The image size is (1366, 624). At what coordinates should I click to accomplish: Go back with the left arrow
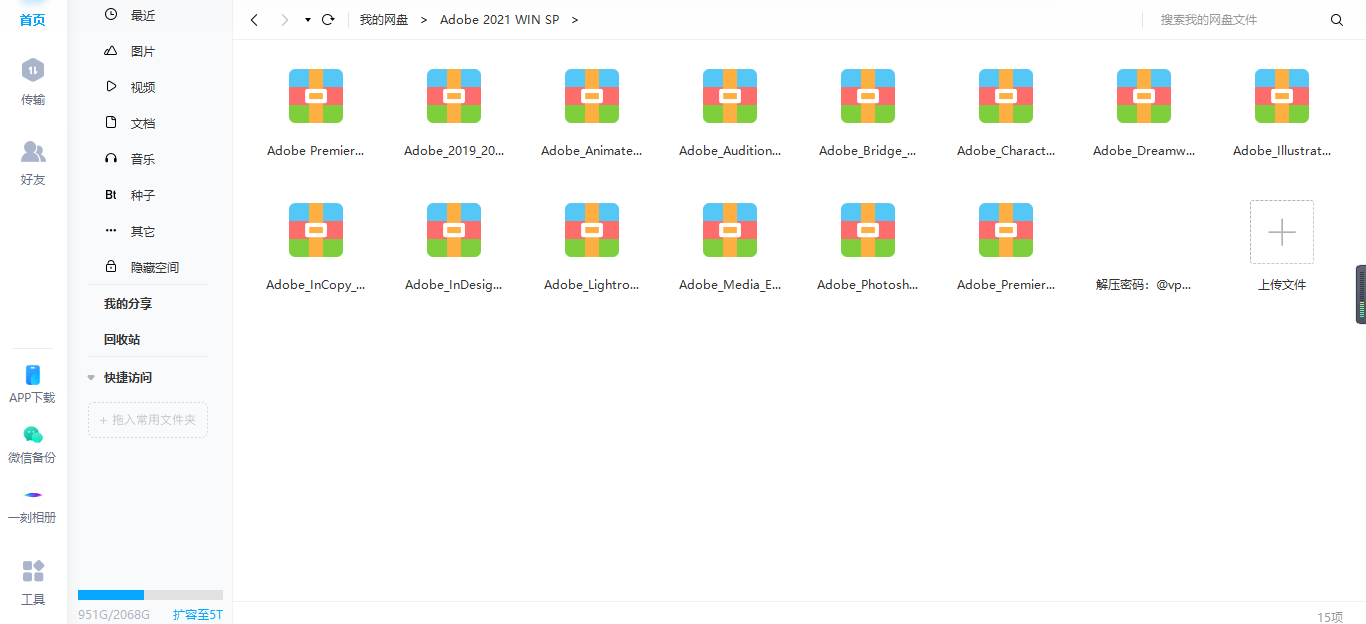(254, 20)
